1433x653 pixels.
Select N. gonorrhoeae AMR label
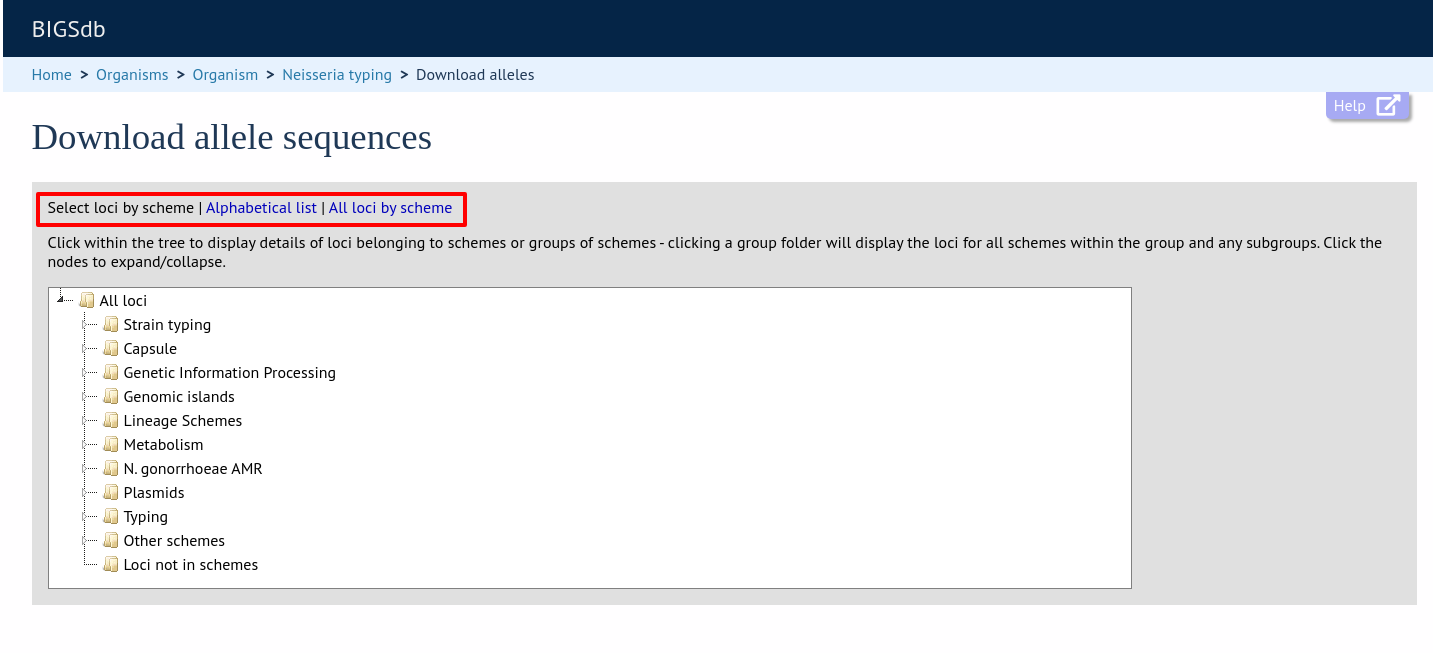(193, 468)
